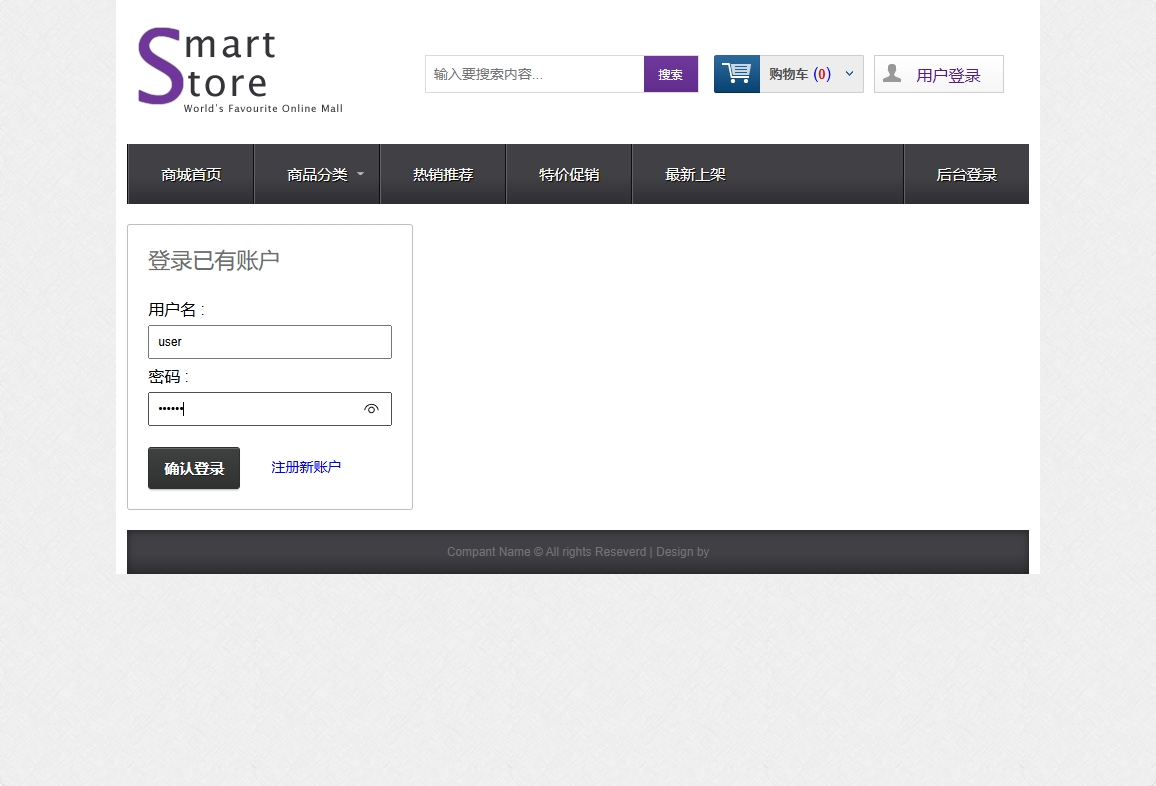
Task: Click the Smart Store logo
Action: point(240,70)
